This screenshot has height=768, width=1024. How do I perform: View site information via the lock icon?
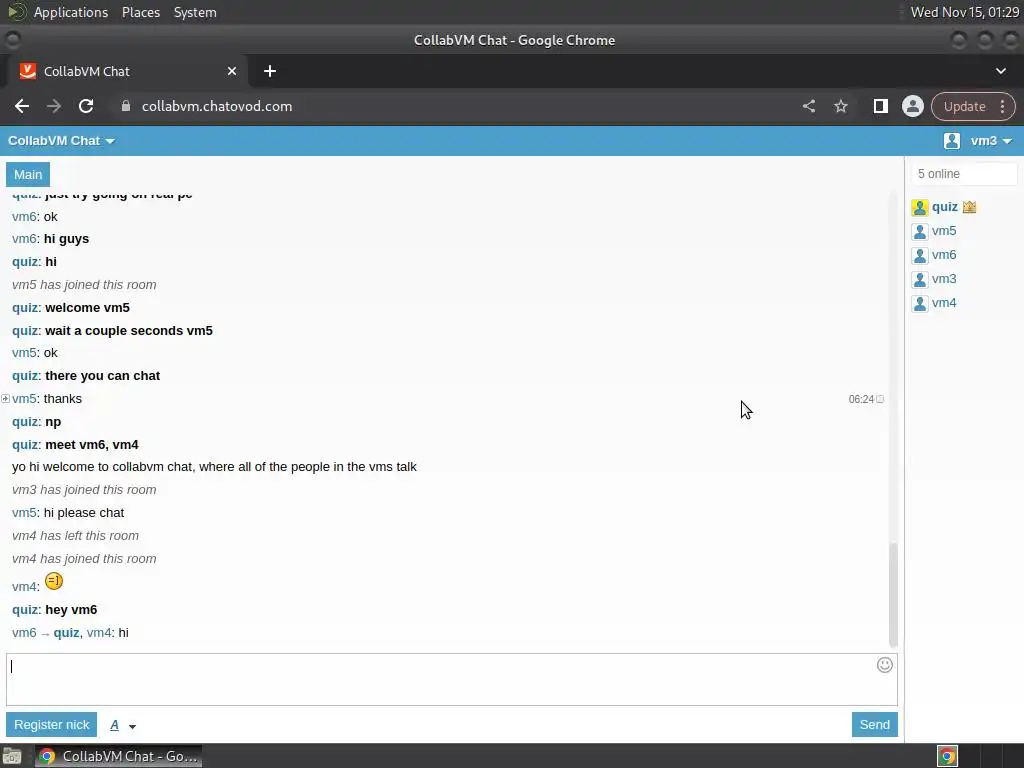(x=126, y=106)
